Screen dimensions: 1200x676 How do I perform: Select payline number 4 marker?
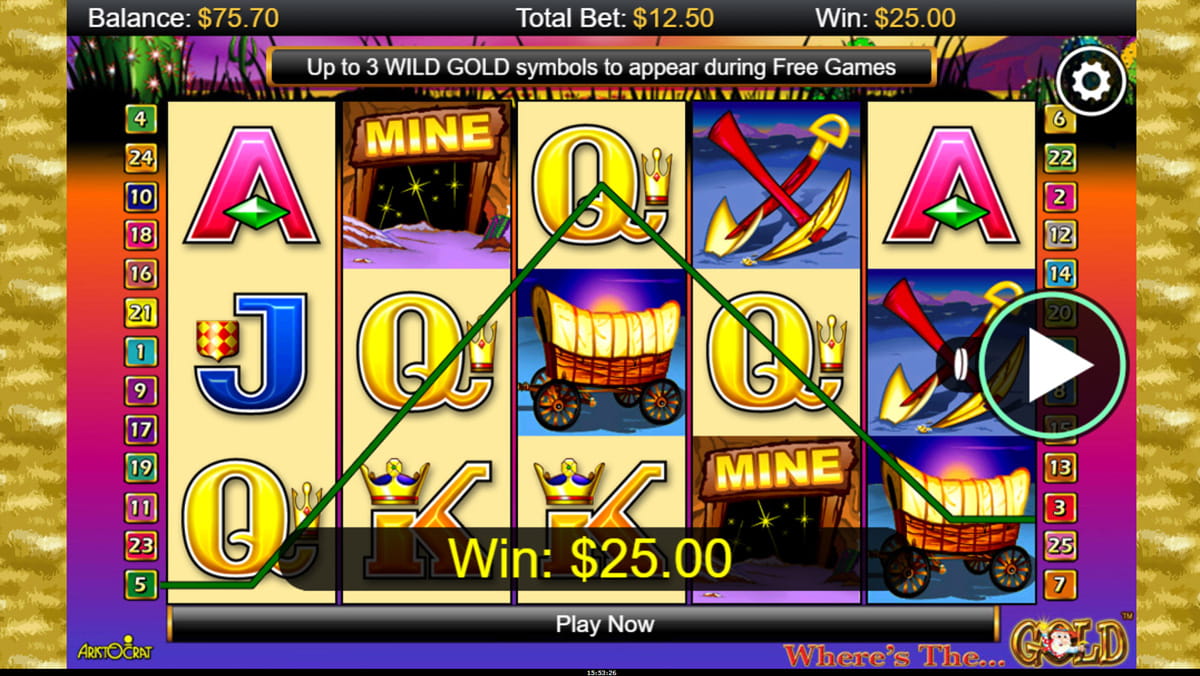[x=141, y=120]
